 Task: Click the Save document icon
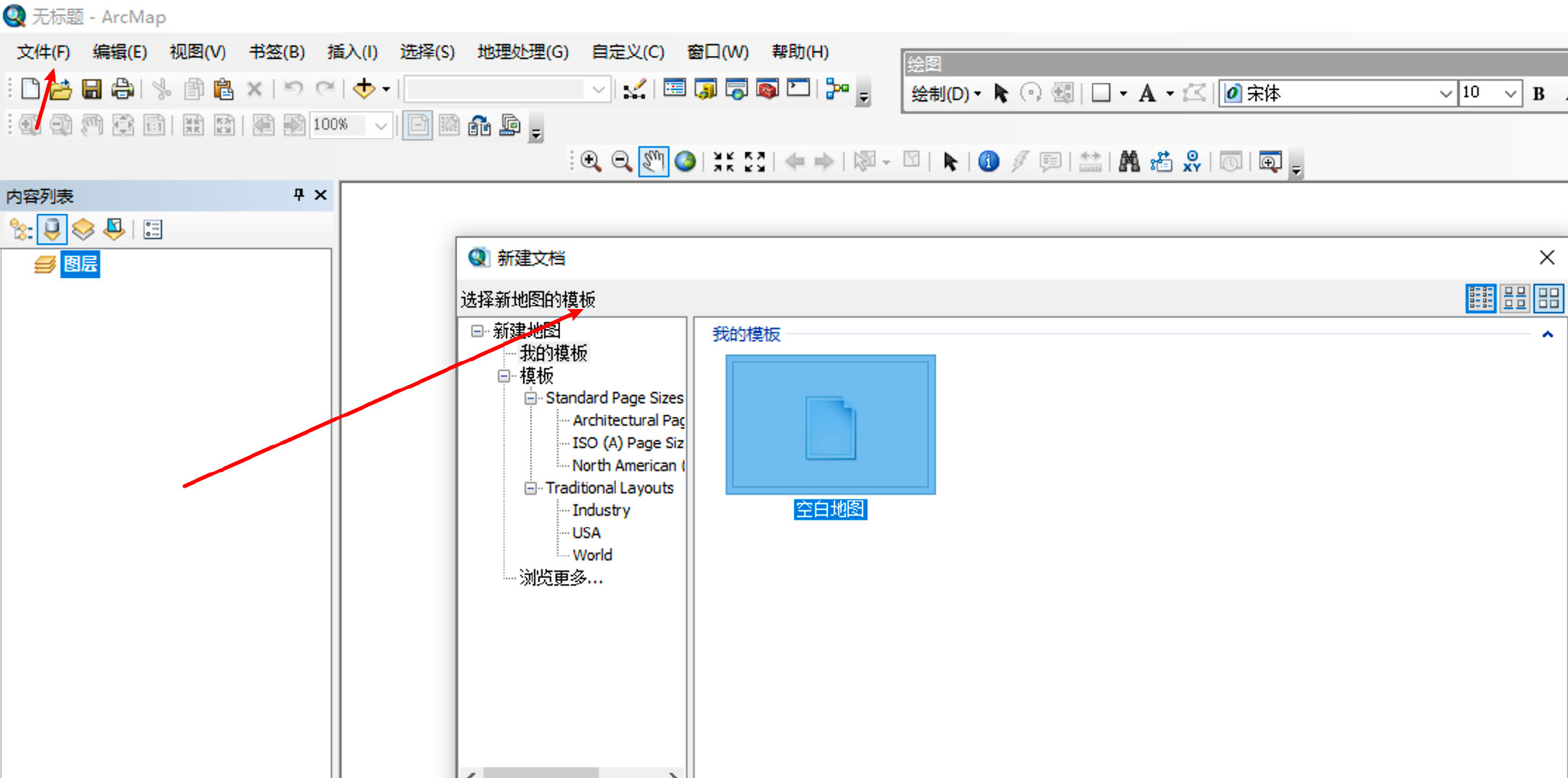click(92, 89)
